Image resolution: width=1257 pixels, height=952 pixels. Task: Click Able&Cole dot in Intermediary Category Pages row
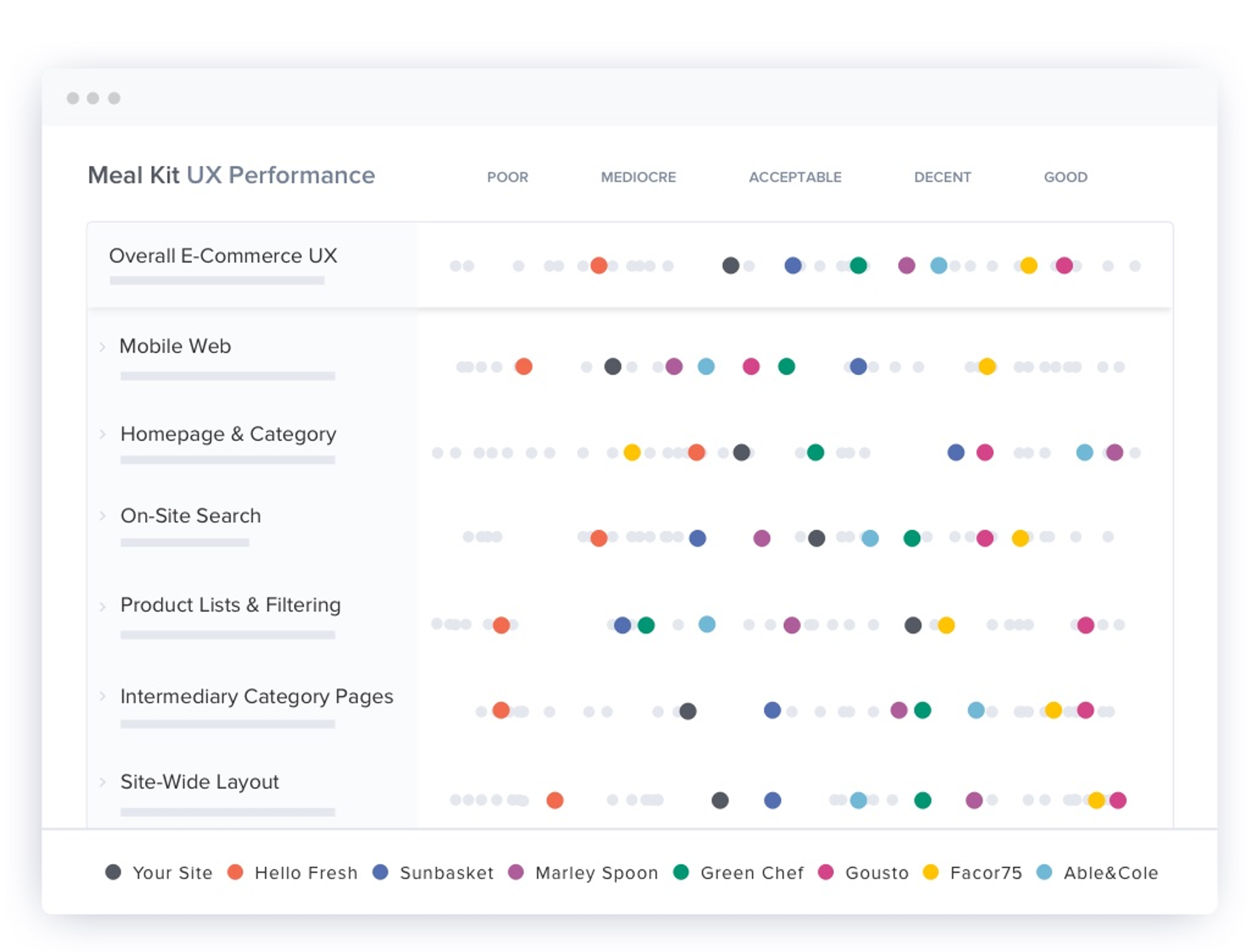click(x=976, y=710)
